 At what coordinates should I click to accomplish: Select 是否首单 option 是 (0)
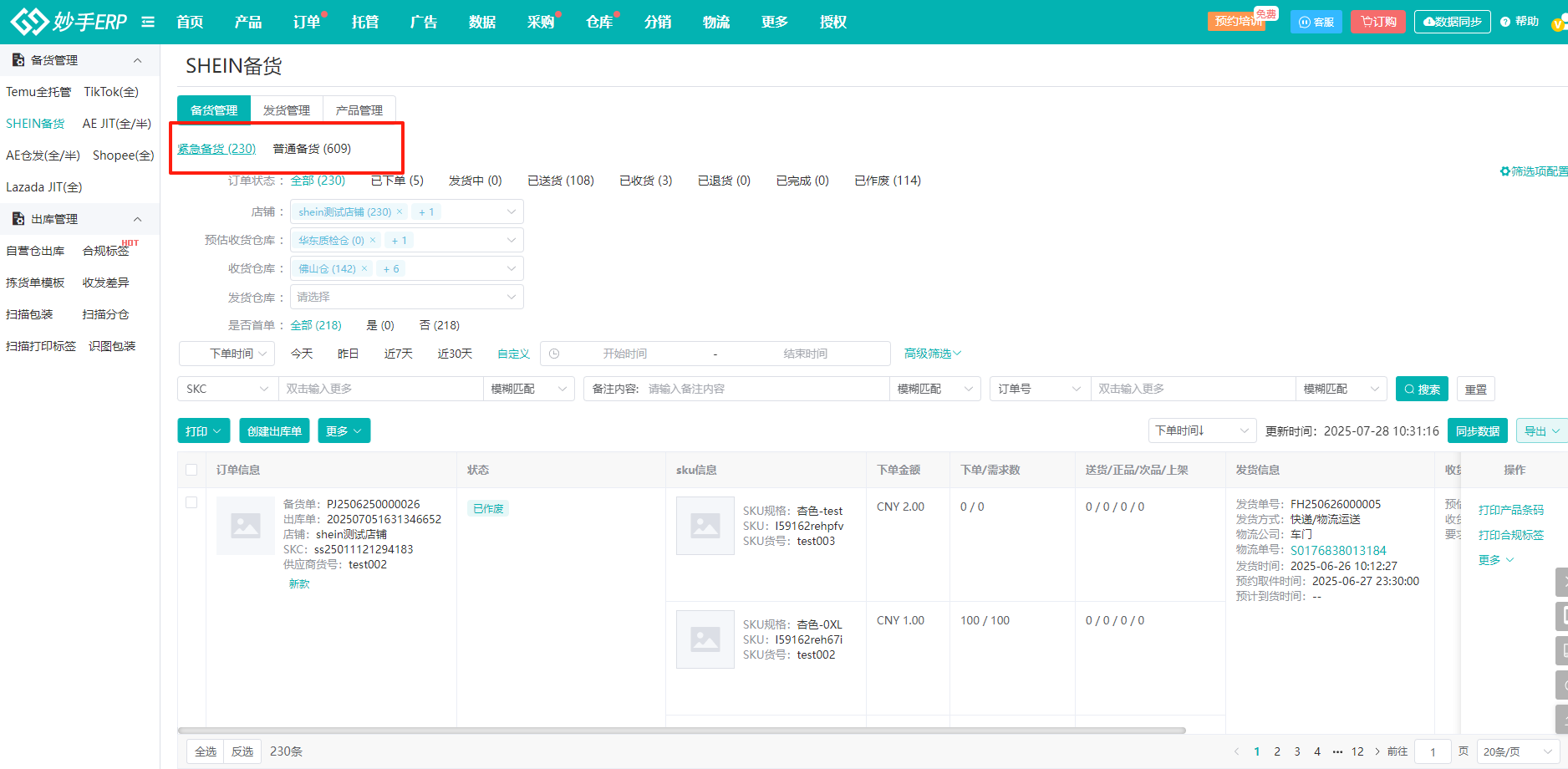[380, 325]
